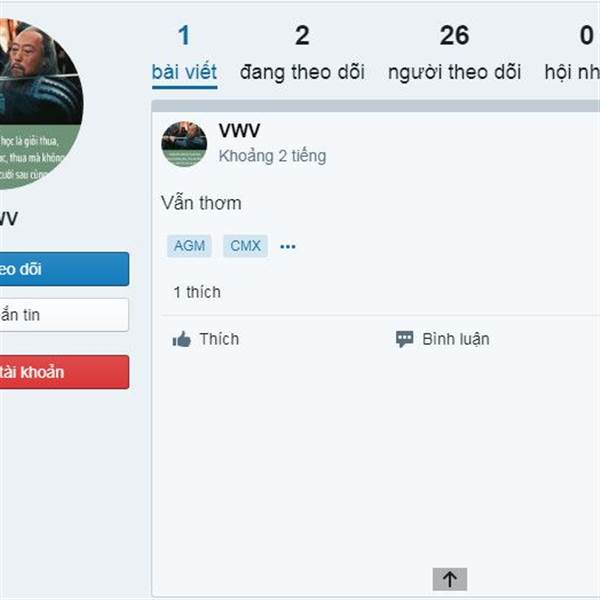Click the blue theo dõi follow button
The width and height of the screenshot is (600, 600).
pos(64,269)
